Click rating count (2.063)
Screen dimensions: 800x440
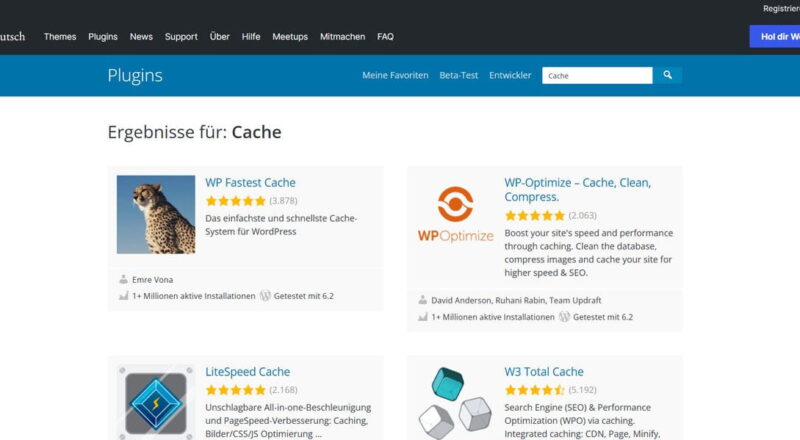coord(583,215)
